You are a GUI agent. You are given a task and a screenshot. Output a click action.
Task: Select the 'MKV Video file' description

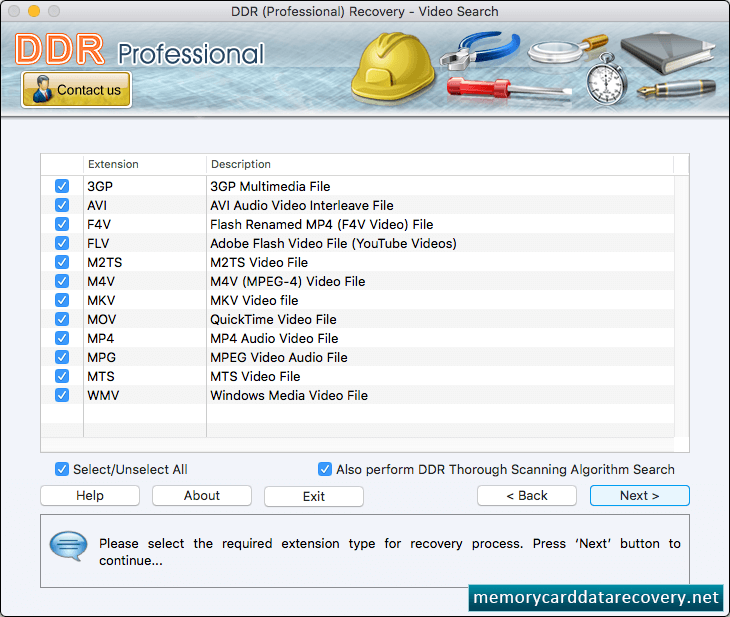click(x=254, y=300)
